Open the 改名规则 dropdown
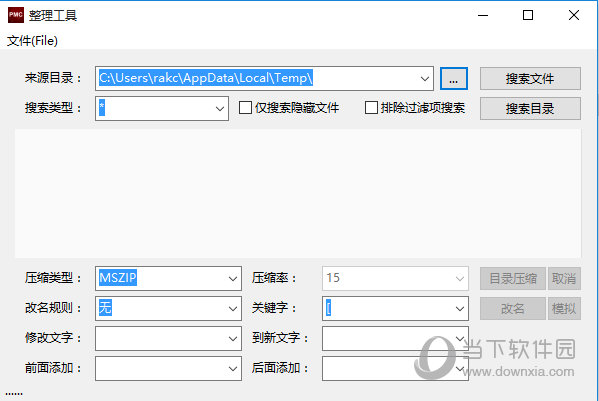The width and height of the screenshot is (599, 401). coord(168,308)
